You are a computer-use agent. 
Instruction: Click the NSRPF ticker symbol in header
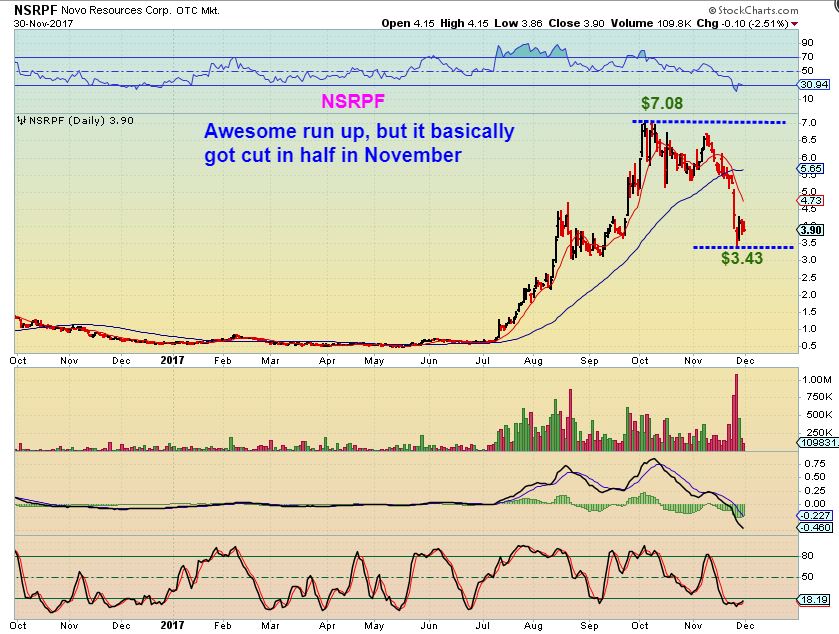tap(35, 10)
